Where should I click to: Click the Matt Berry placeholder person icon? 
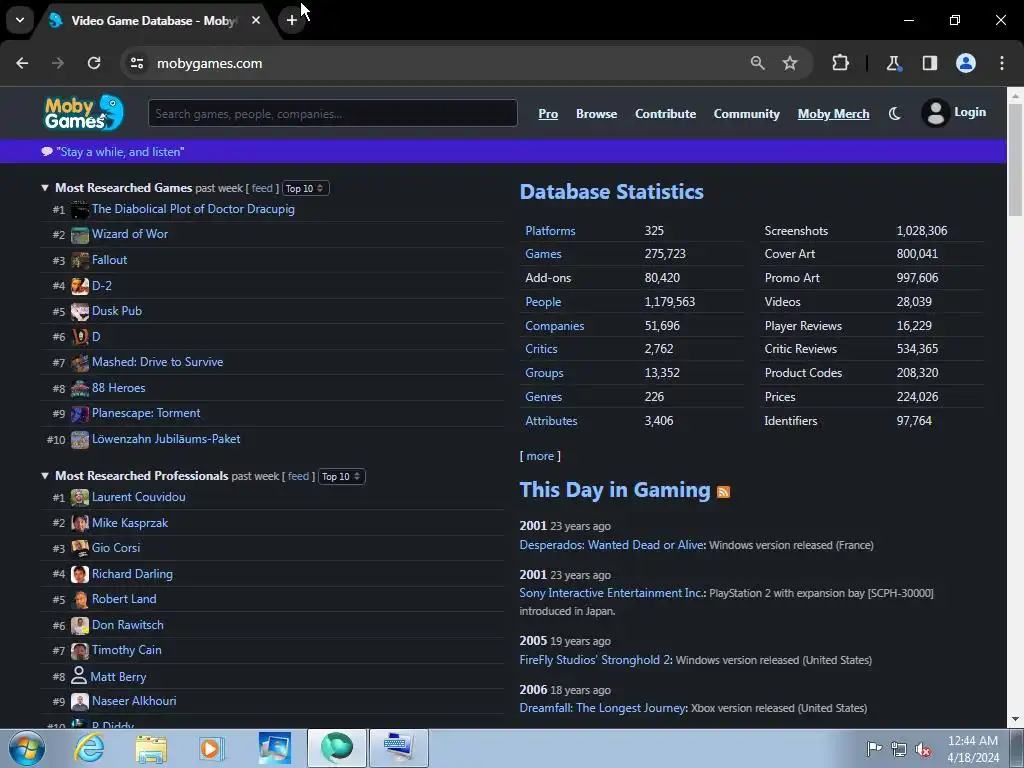79,675
